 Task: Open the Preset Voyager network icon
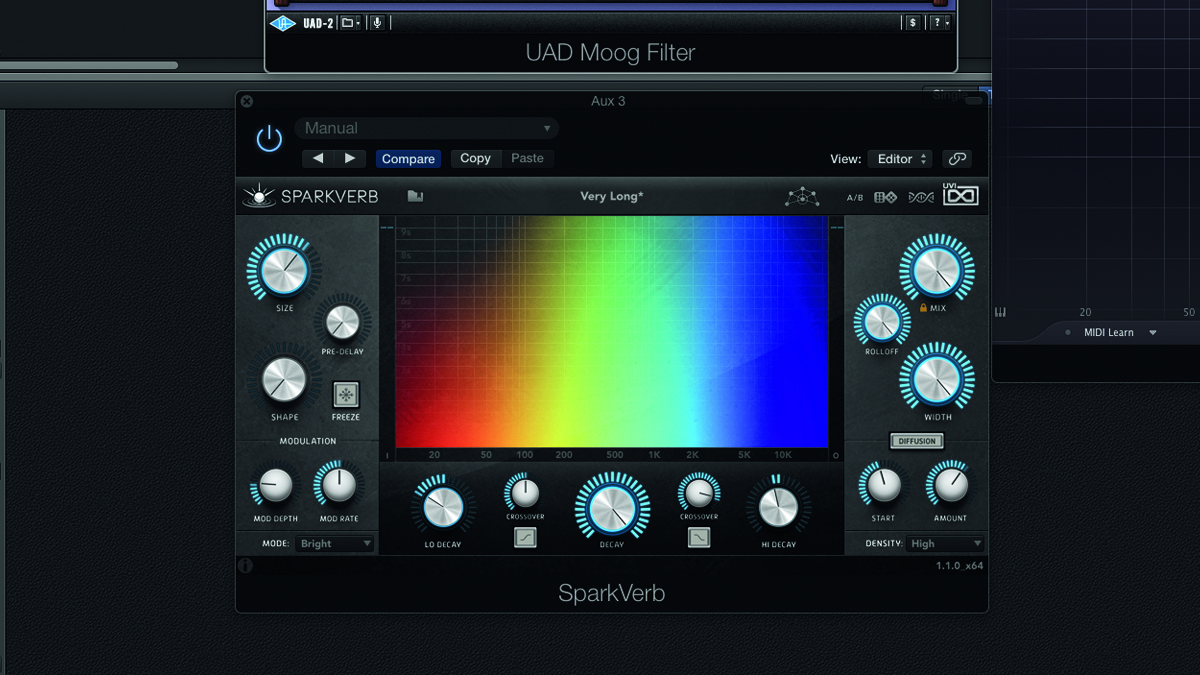(x=802, y=197)
